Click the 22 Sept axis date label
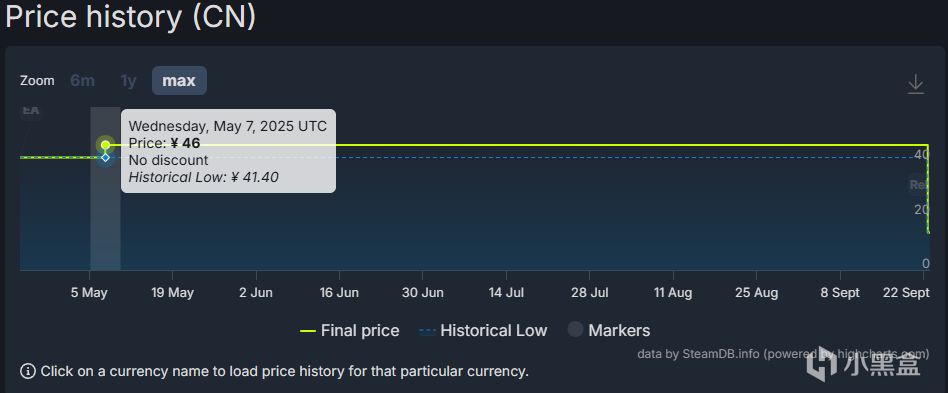 click(x=906, y=293)
